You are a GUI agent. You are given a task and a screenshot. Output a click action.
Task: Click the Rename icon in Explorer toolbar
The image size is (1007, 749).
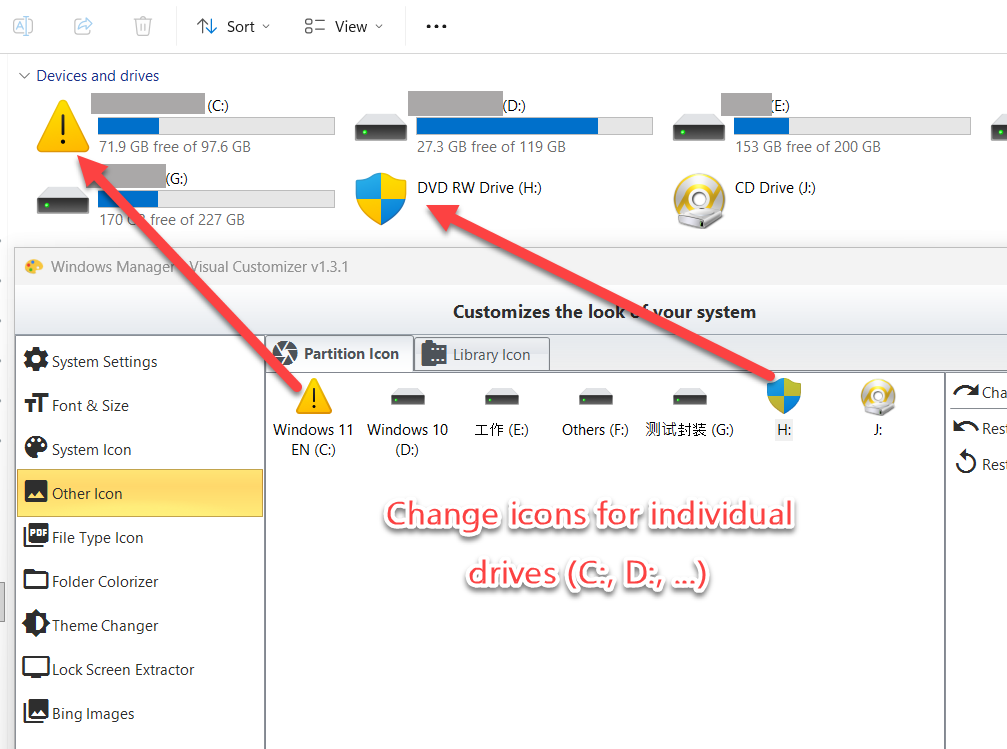pos(23,26)
